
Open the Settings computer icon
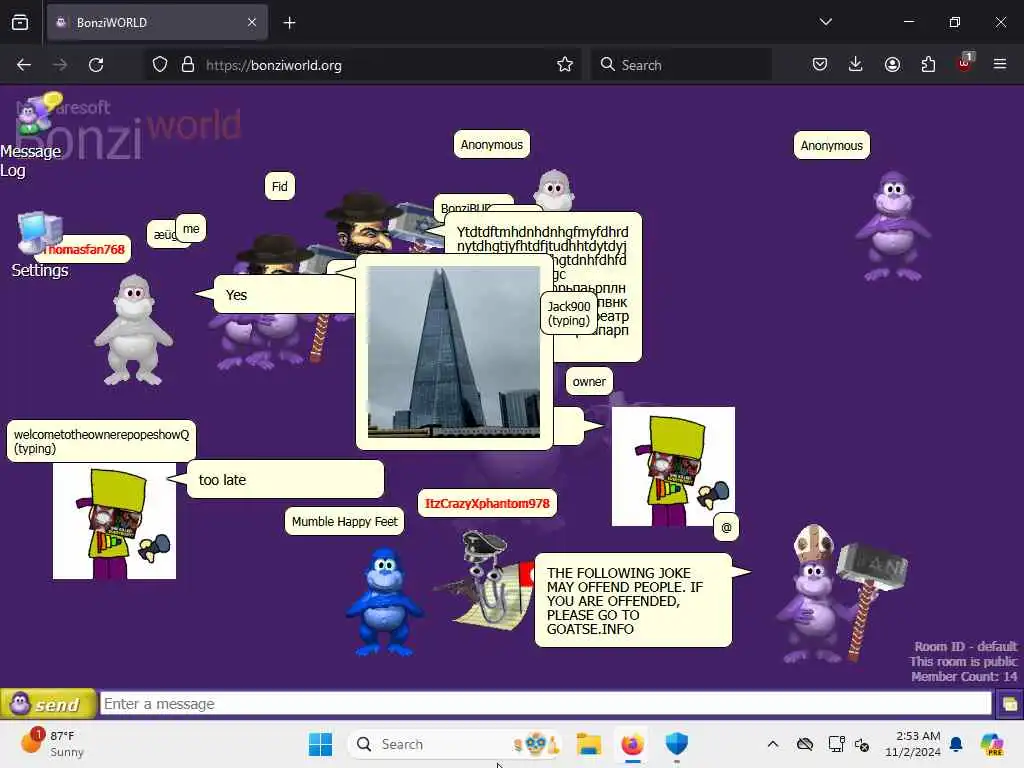[39, 245]
